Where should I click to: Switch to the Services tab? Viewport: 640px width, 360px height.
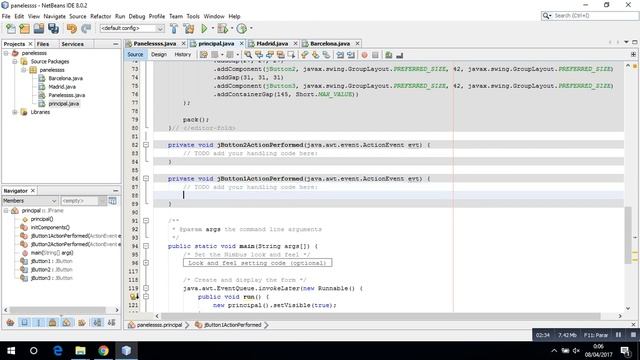pyautogui.click(x=73, y=44)
